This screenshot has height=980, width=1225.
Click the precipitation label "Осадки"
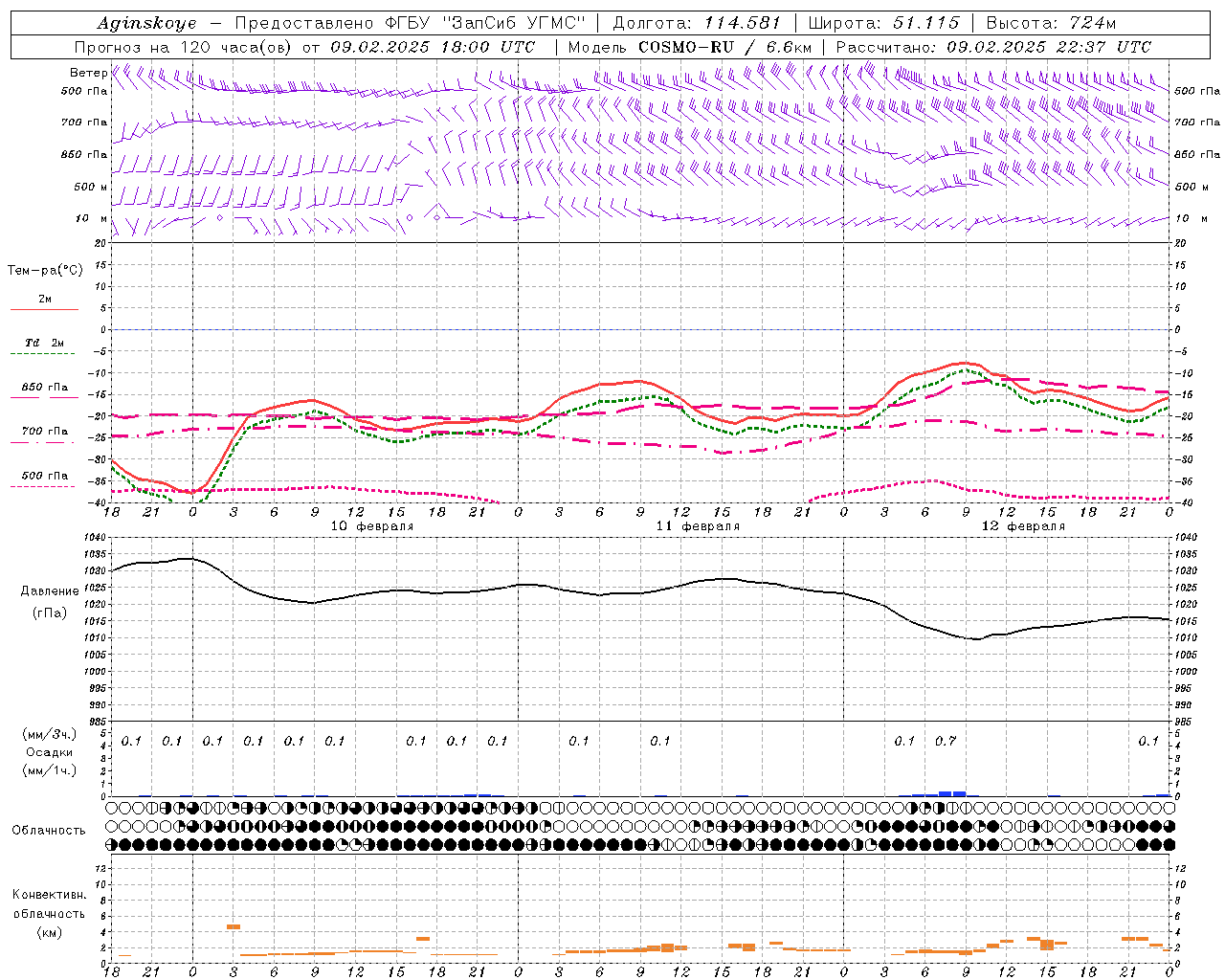pyautogui.click(x=49, y=752)
